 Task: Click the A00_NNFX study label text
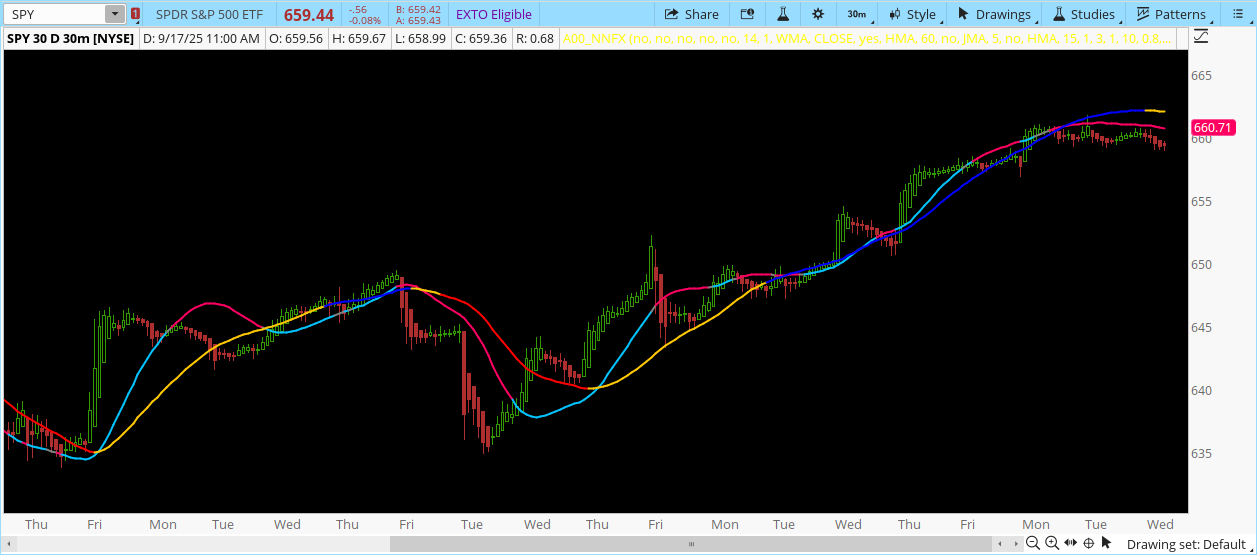[865, 38]
